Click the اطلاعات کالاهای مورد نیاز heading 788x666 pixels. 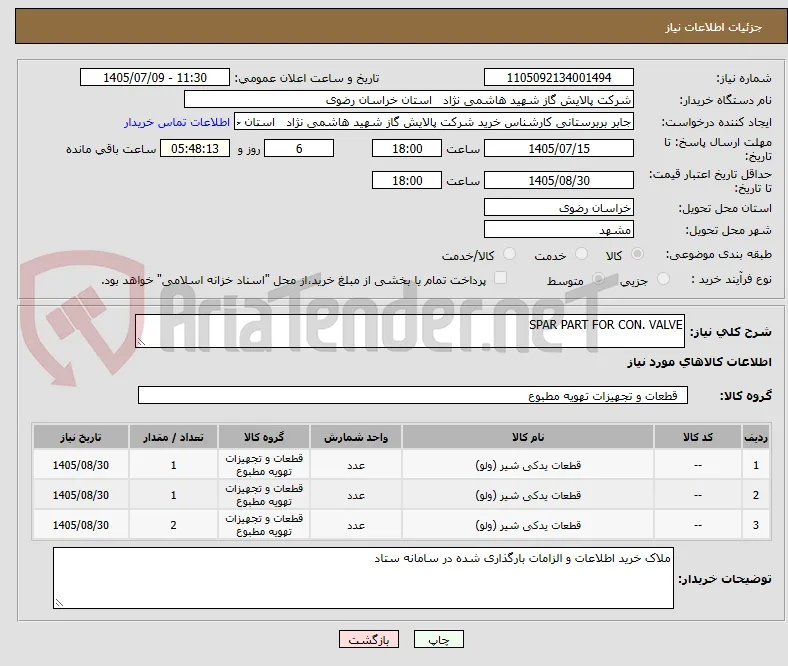tap(699, 362)
